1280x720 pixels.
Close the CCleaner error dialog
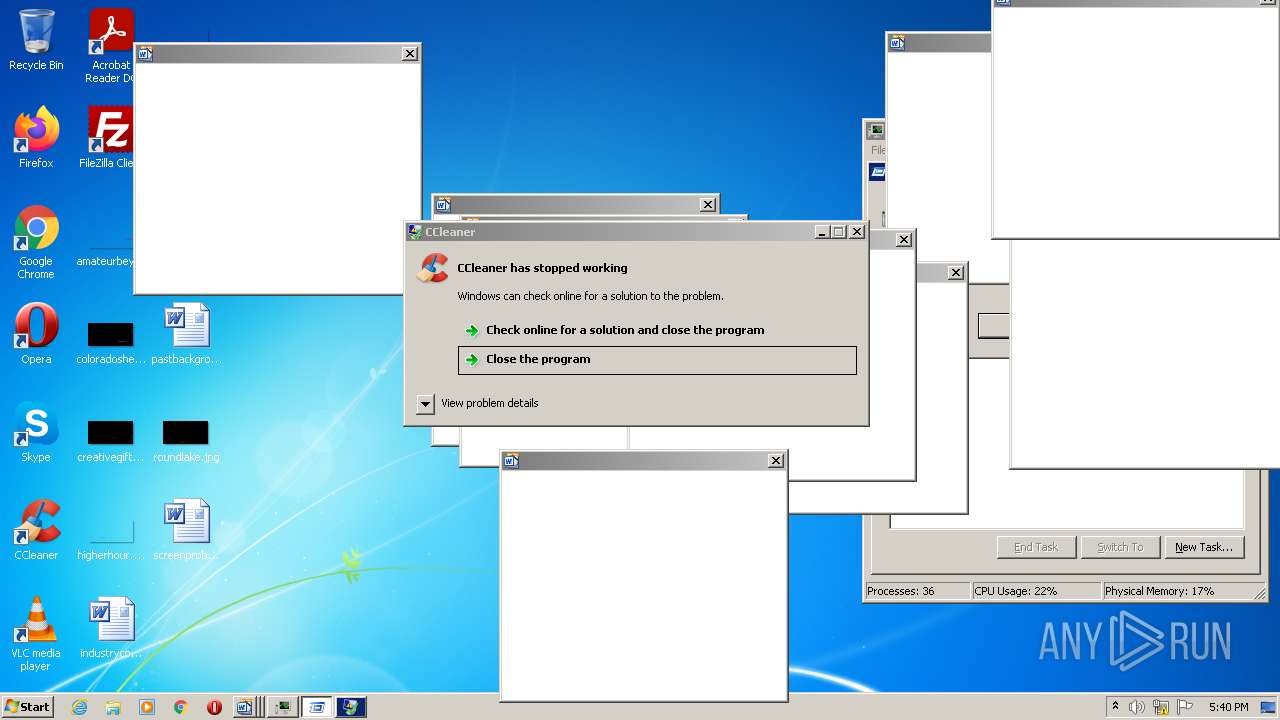(x=857, y=232)
